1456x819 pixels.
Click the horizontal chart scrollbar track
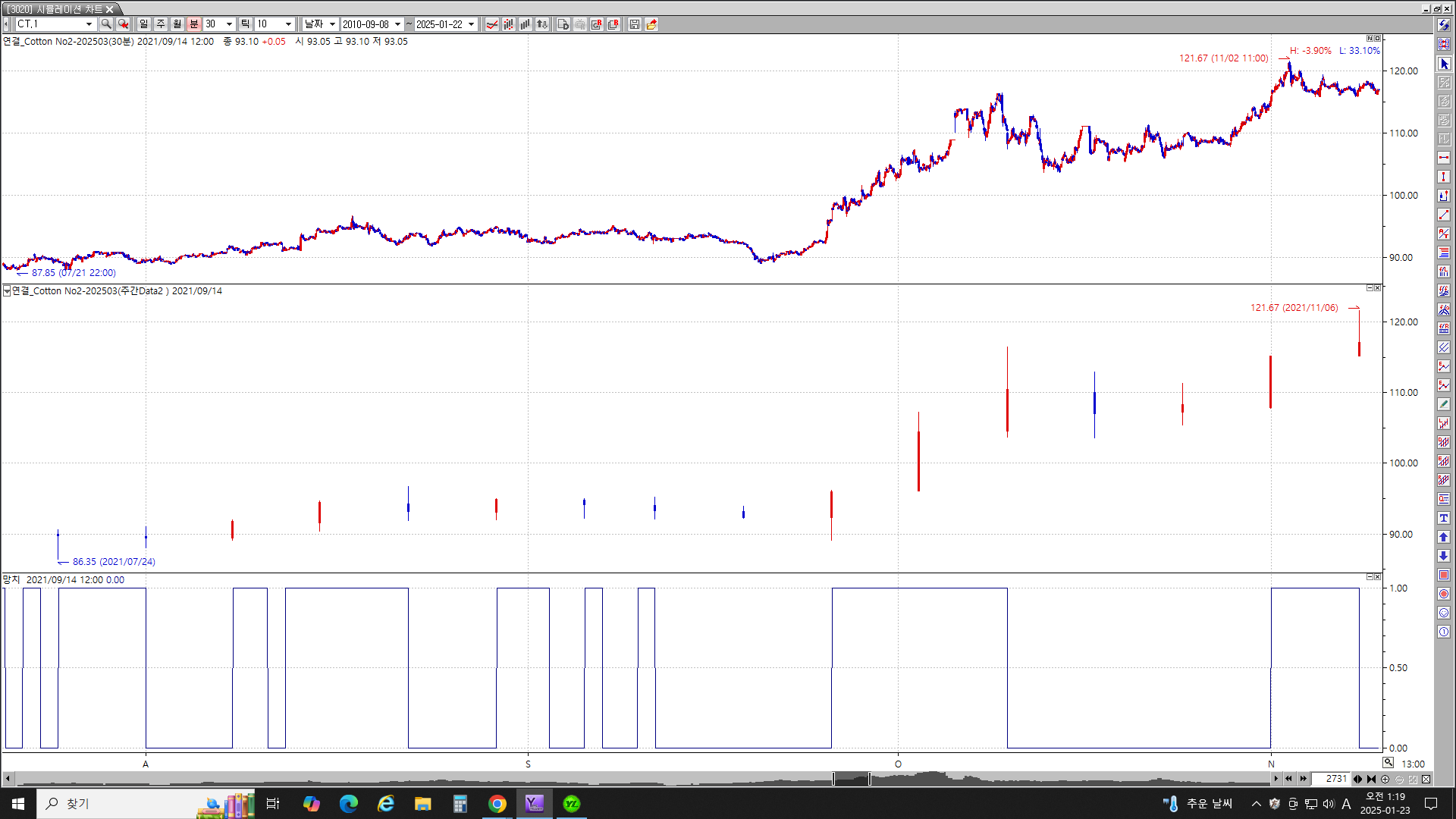tap(455, 779)
